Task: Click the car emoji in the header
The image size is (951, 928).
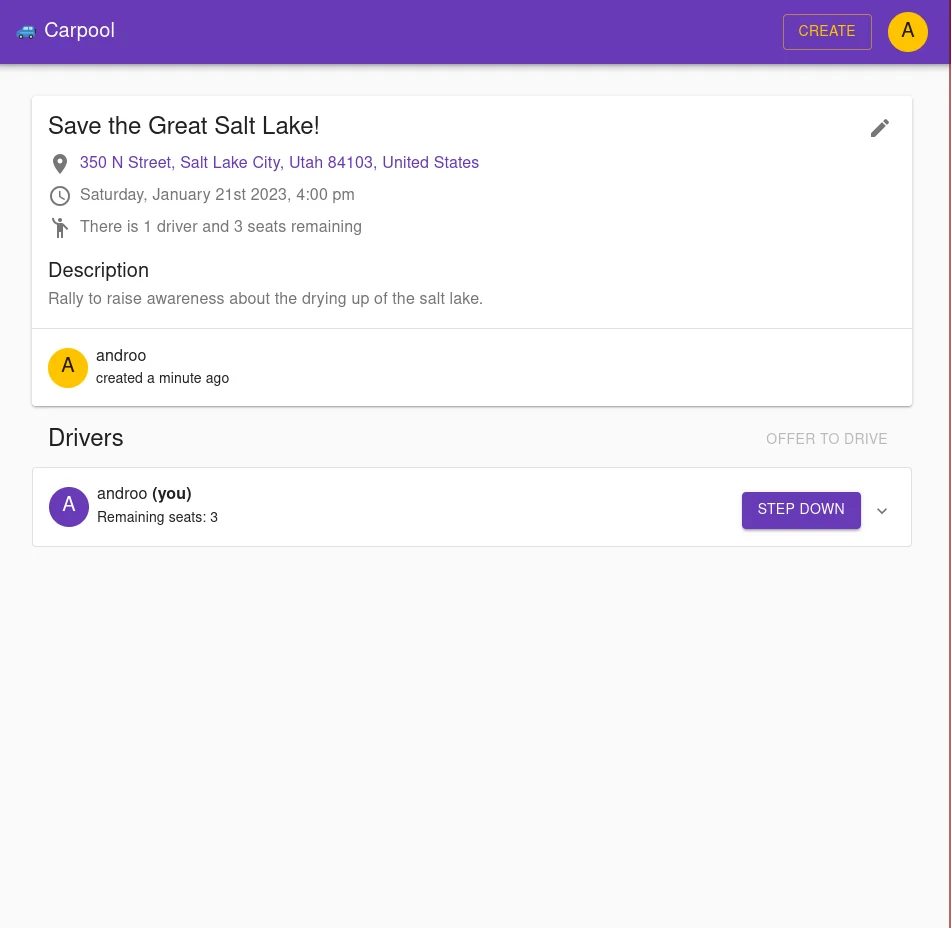Action: coord(26,31)
